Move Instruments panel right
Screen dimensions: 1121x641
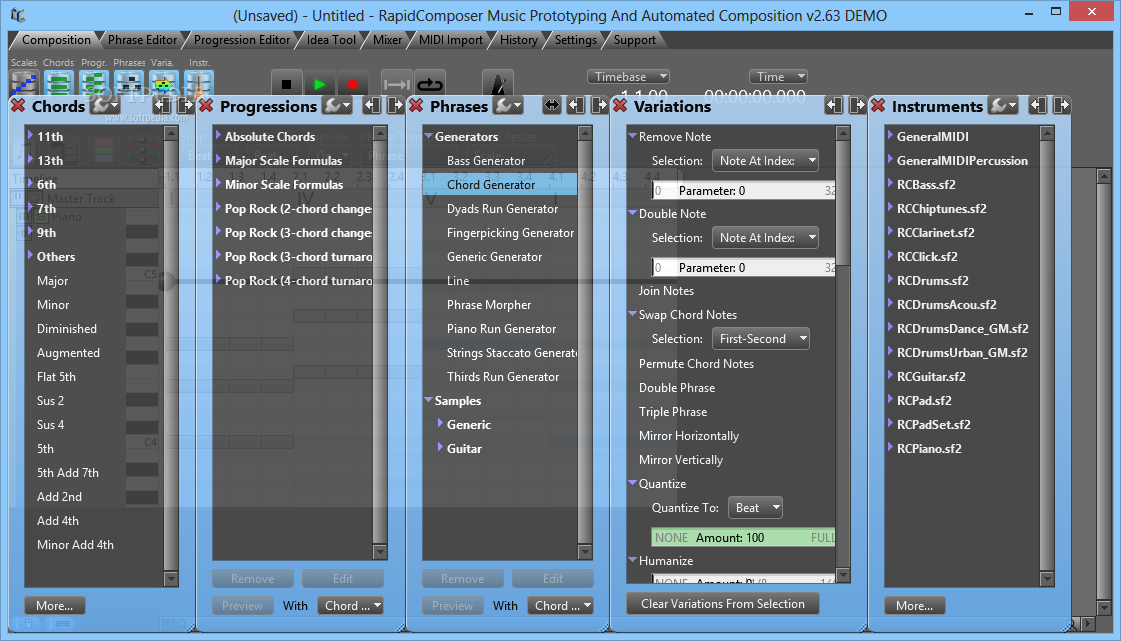(x=1062, y=106)
